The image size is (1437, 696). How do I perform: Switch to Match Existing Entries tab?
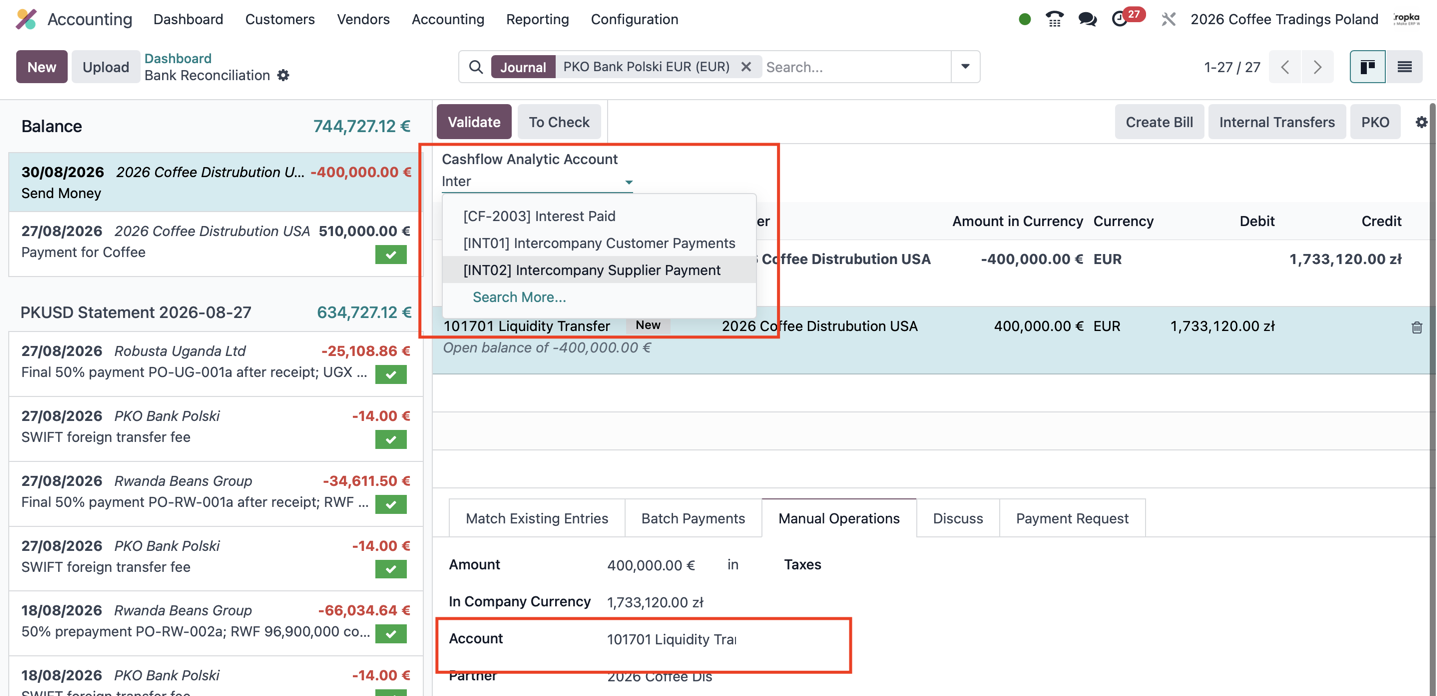(x=537, y=518)
